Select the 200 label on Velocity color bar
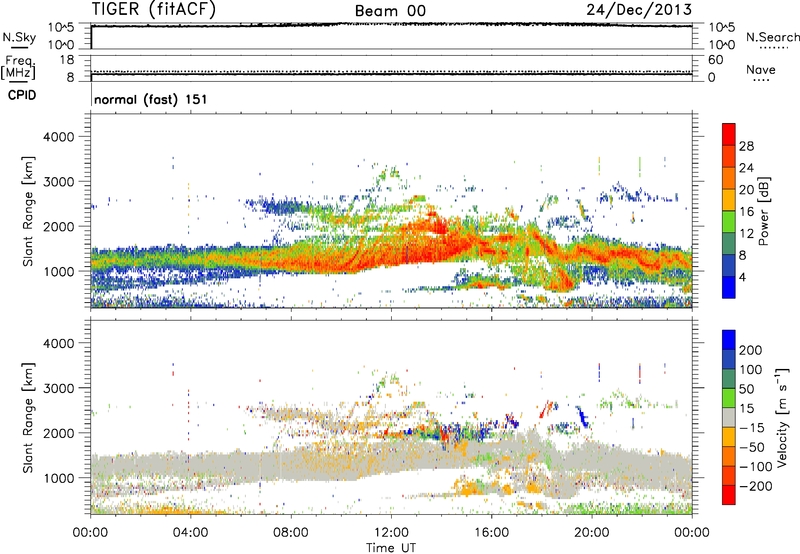Screen dimensions: 800x554 (x=750, y=350)
